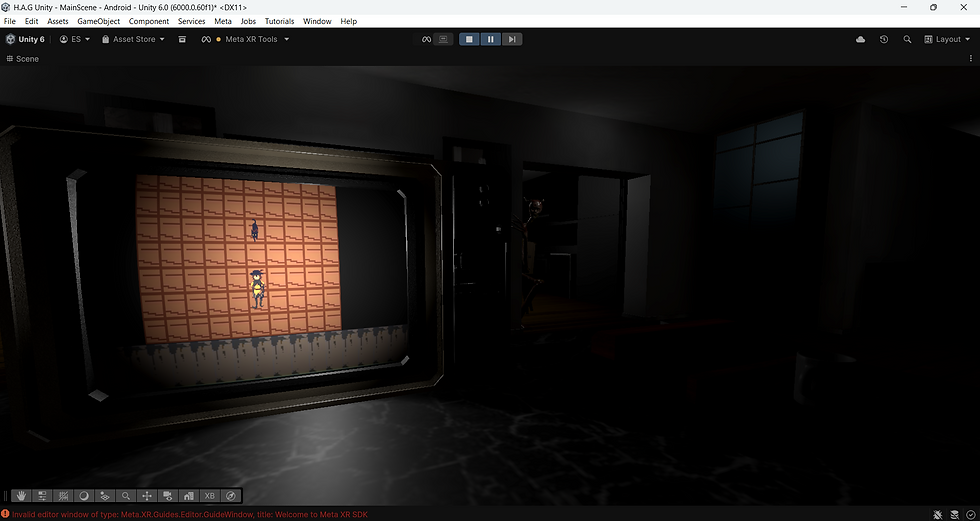The image size is (980, 521).
Task: Click the Meta logo icon next to XR Tools
Action: coord(206,39)
